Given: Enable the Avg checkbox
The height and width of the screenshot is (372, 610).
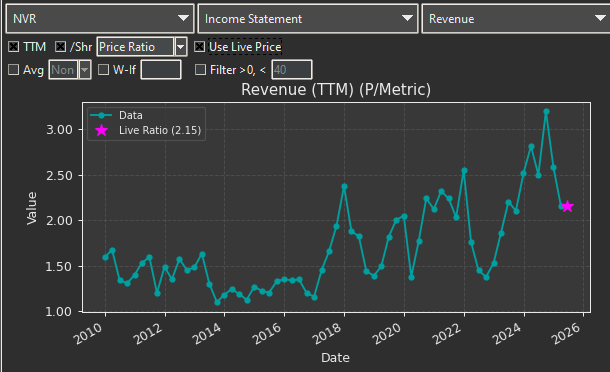Looking at the screenshot, I should point(14,70).
